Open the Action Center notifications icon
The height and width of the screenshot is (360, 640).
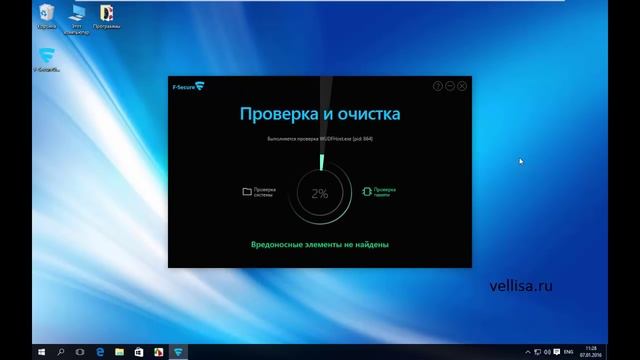[557, 352]
